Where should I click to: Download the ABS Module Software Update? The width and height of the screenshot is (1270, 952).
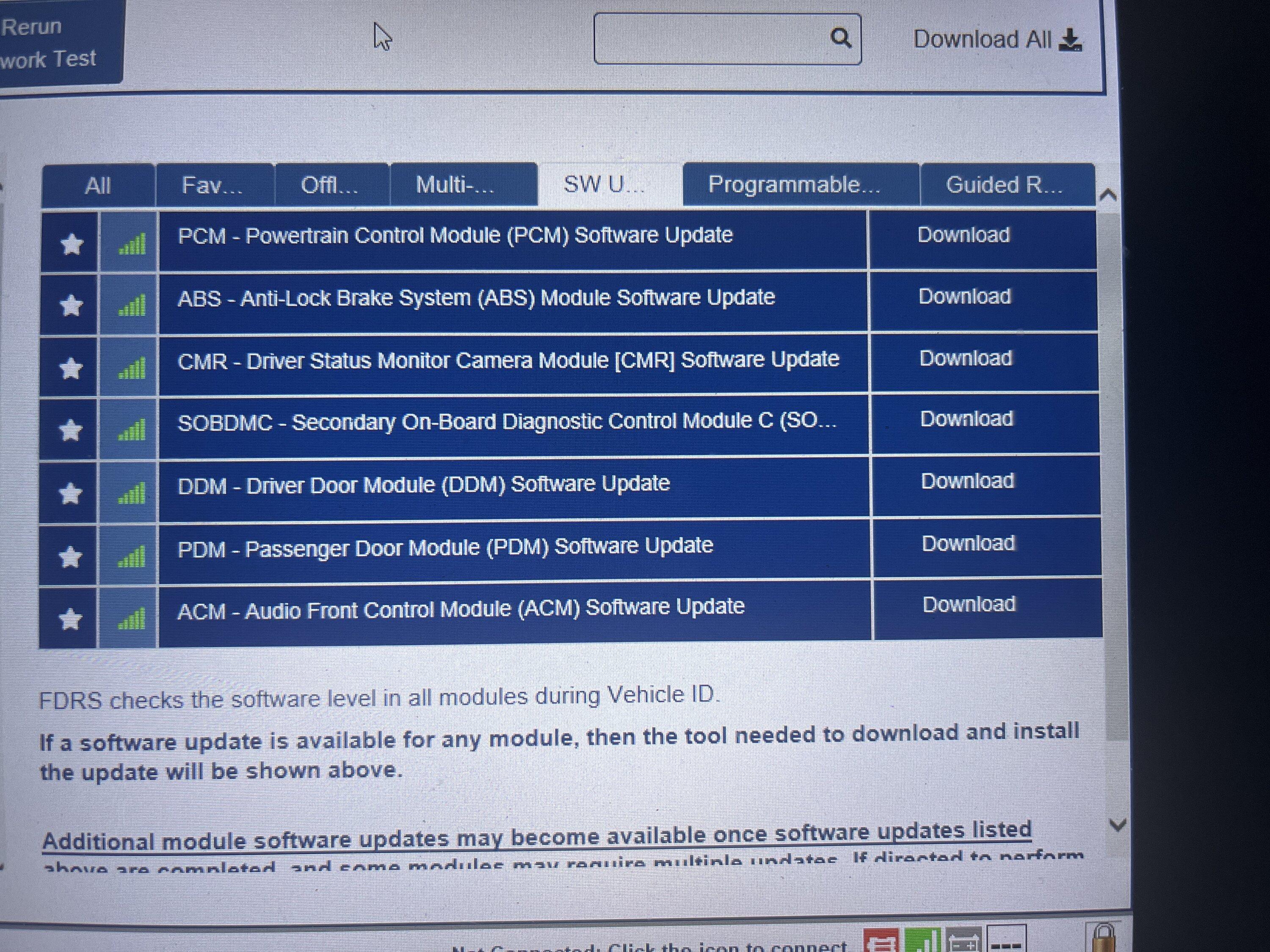click(964, 297)
